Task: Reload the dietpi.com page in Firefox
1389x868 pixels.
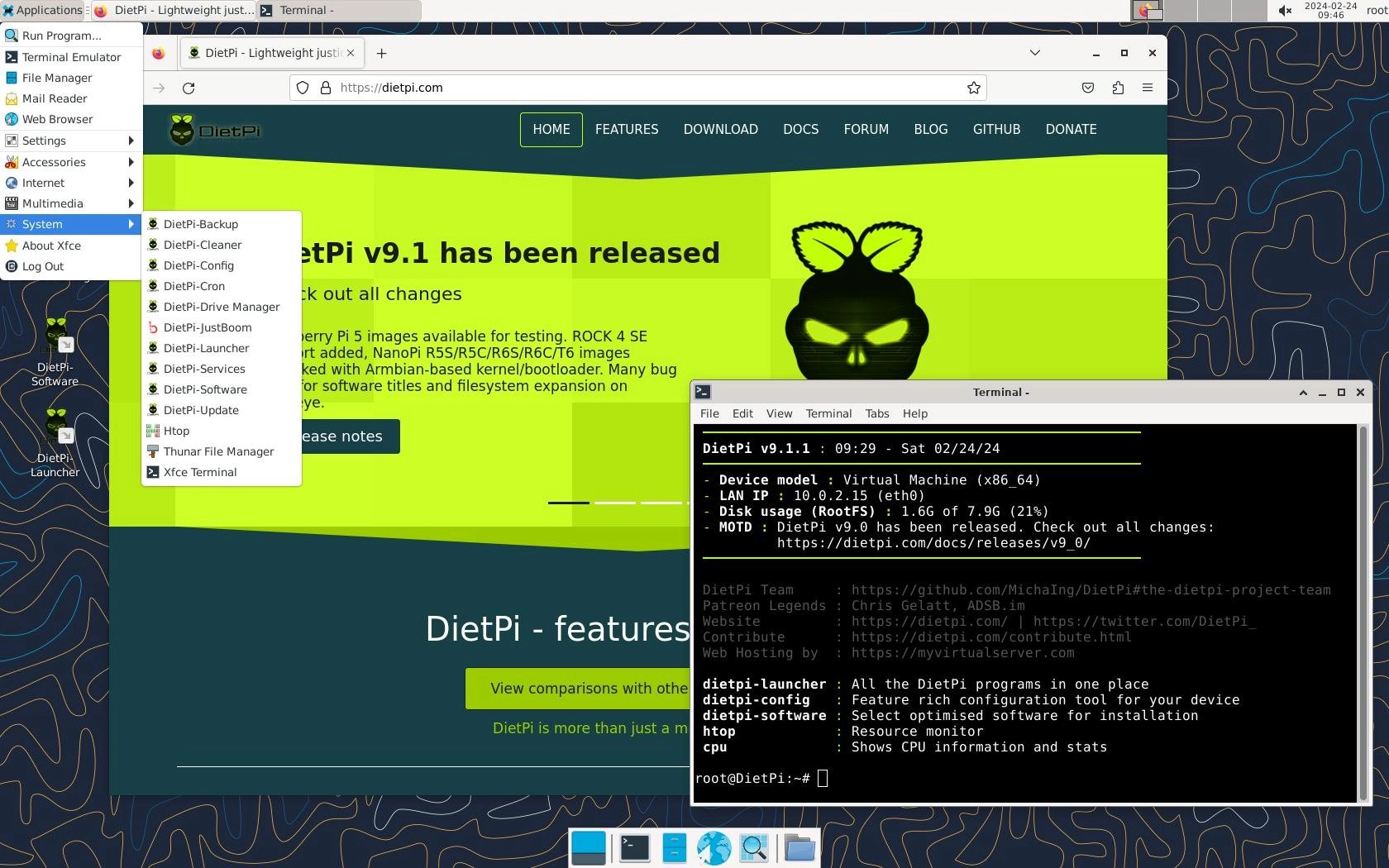Action: (x=189, y=88)
